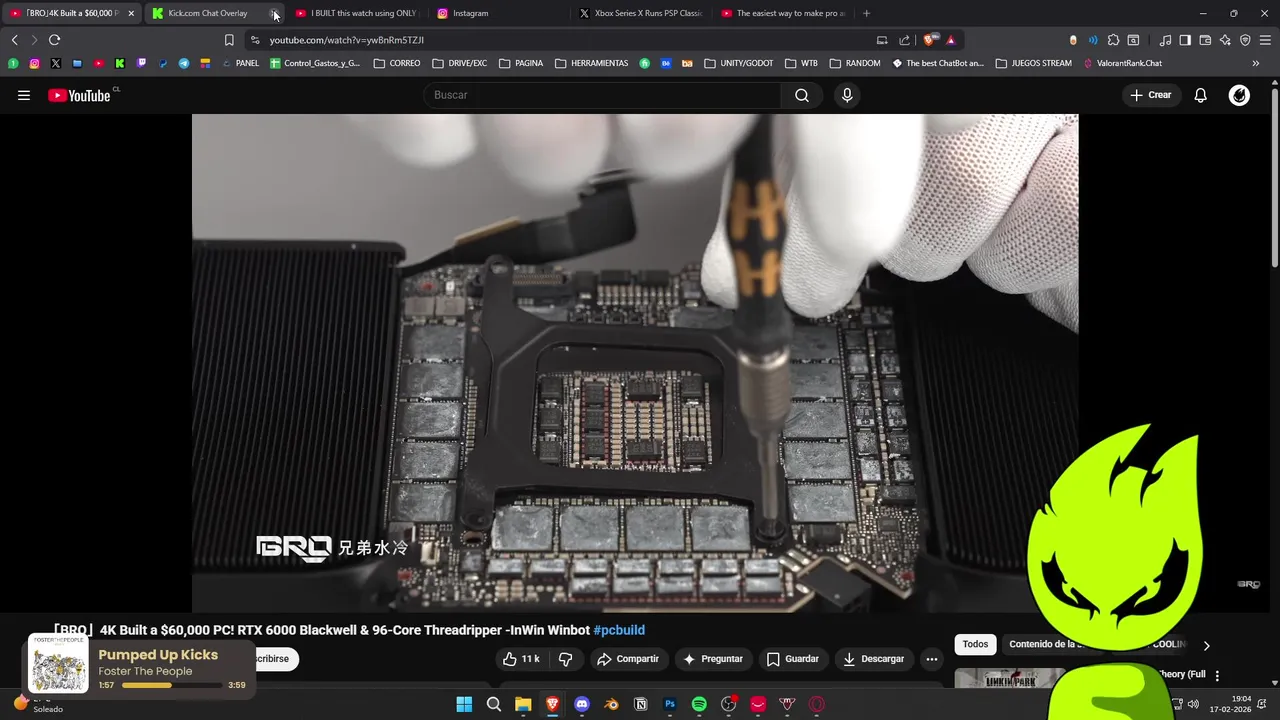Show more filter chips with right chevron
This screenshot has height=720, width=1280.
pyautogui.click(x=1206, y=645)
